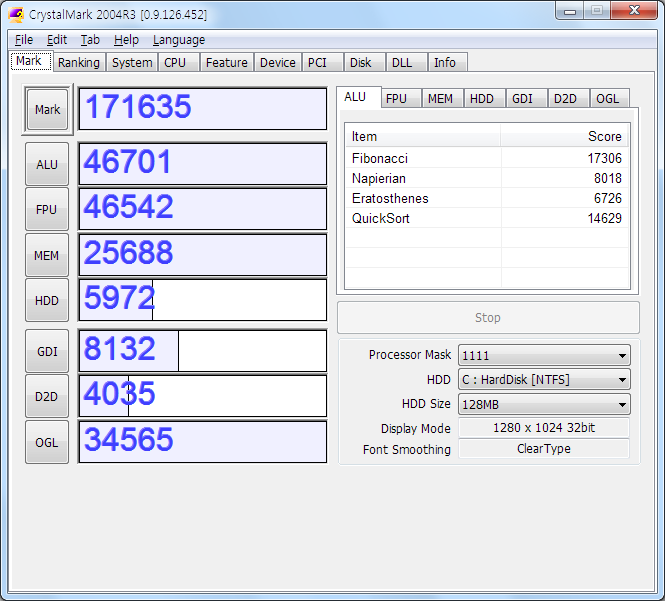Click the total score 171635
Image resolution: width=665 pixels, height=601 pixels.
(x=203, y=109)
